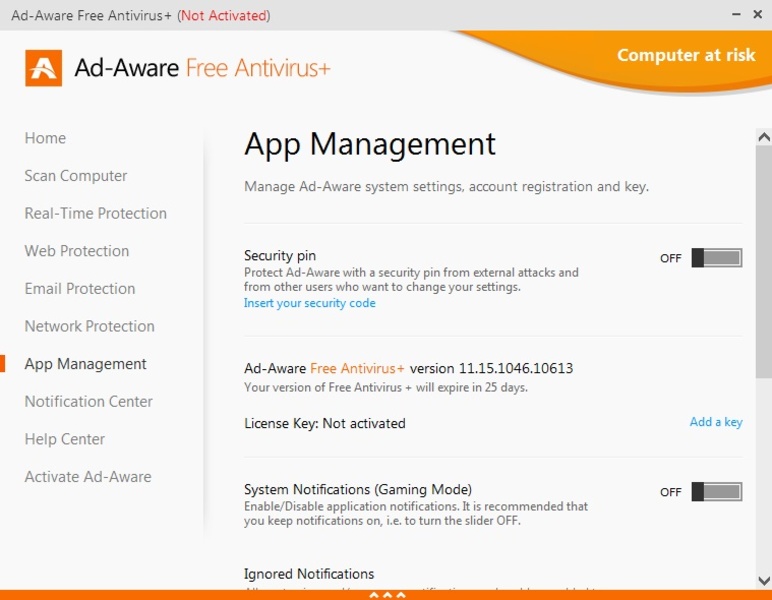772x600 pixels.
Task: Go to Scan Computer
Action: 76,176
